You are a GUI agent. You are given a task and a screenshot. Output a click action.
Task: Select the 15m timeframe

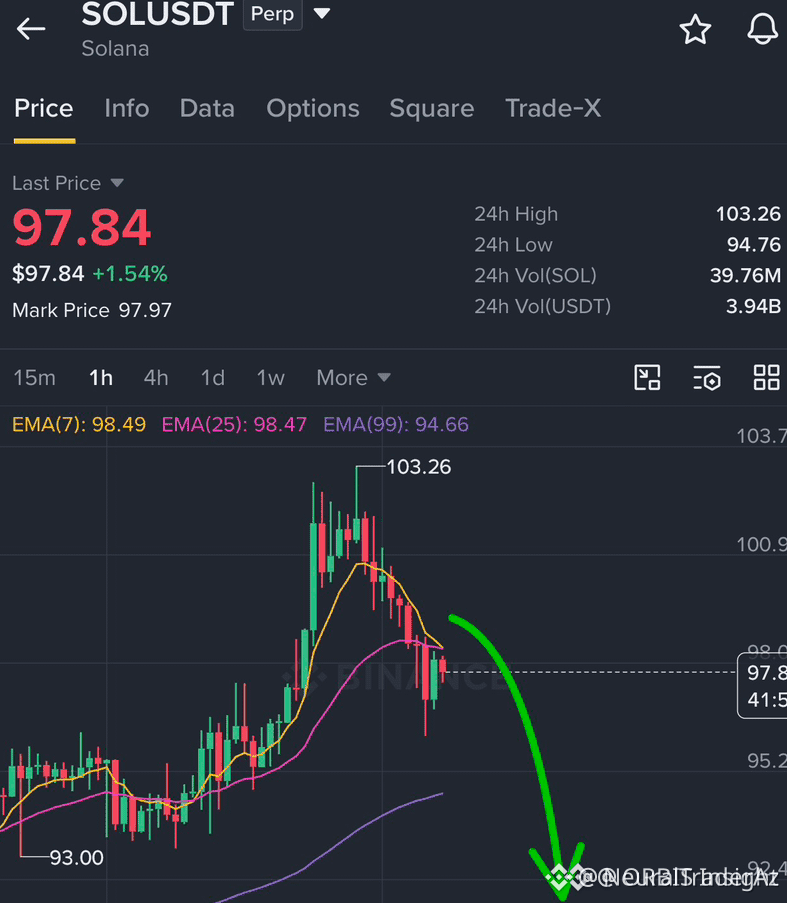pyautogui.click(x=35, y=378)
